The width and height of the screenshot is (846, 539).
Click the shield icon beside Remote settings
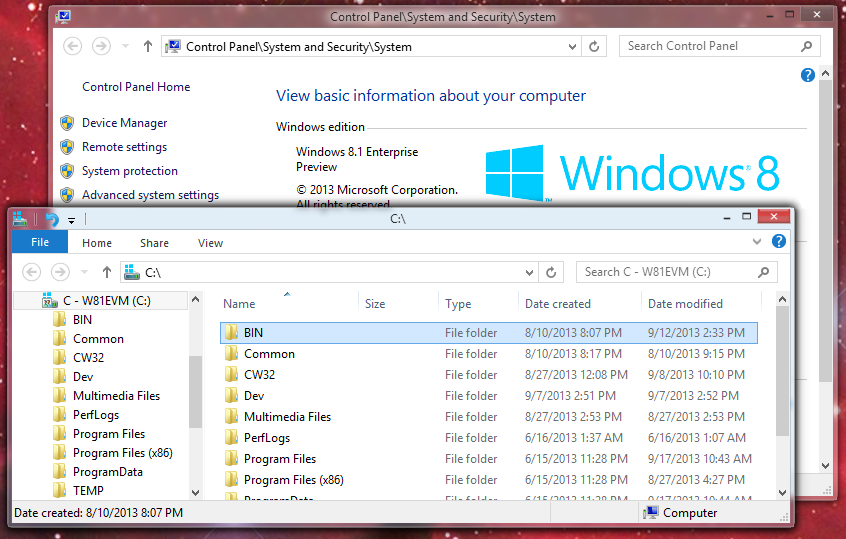(67, 147)
